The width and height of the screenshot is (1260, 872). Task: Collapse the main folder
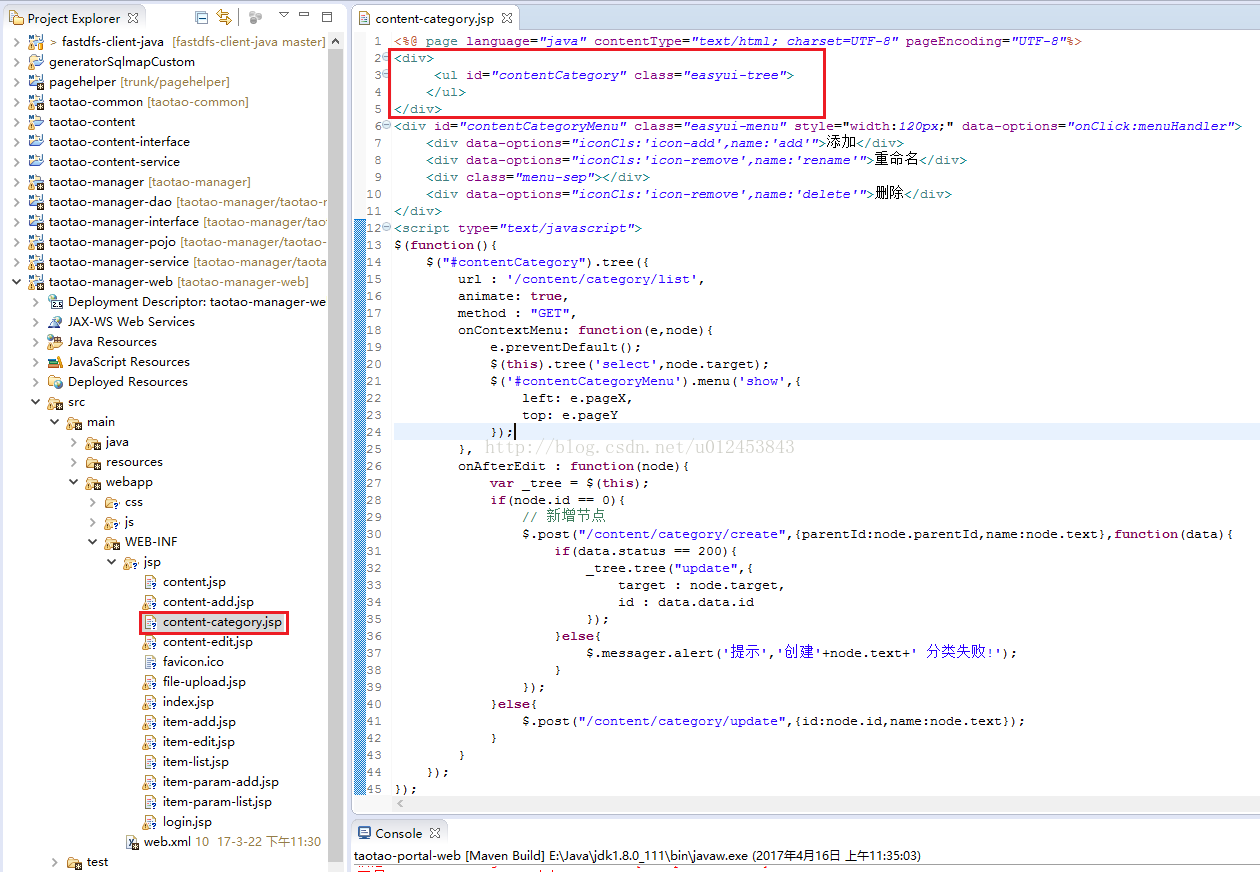point(55,421)
